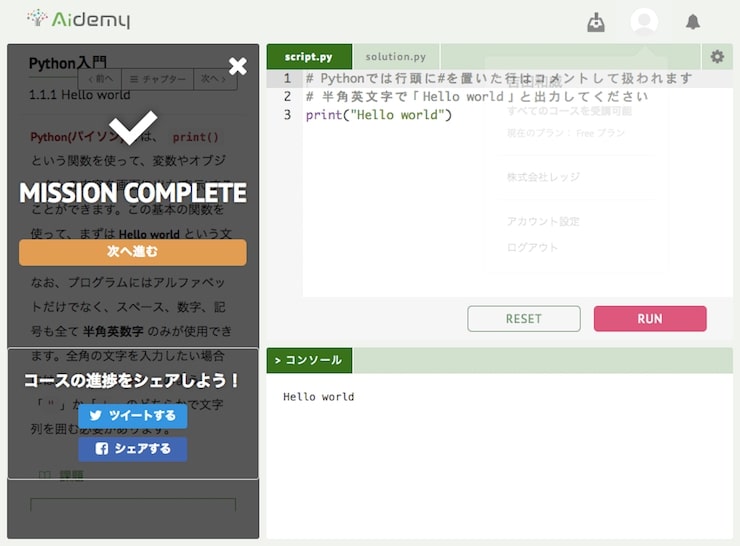Click 株式会社レッジ in the faded menu

pyautogui.click(x=543, y=177)
